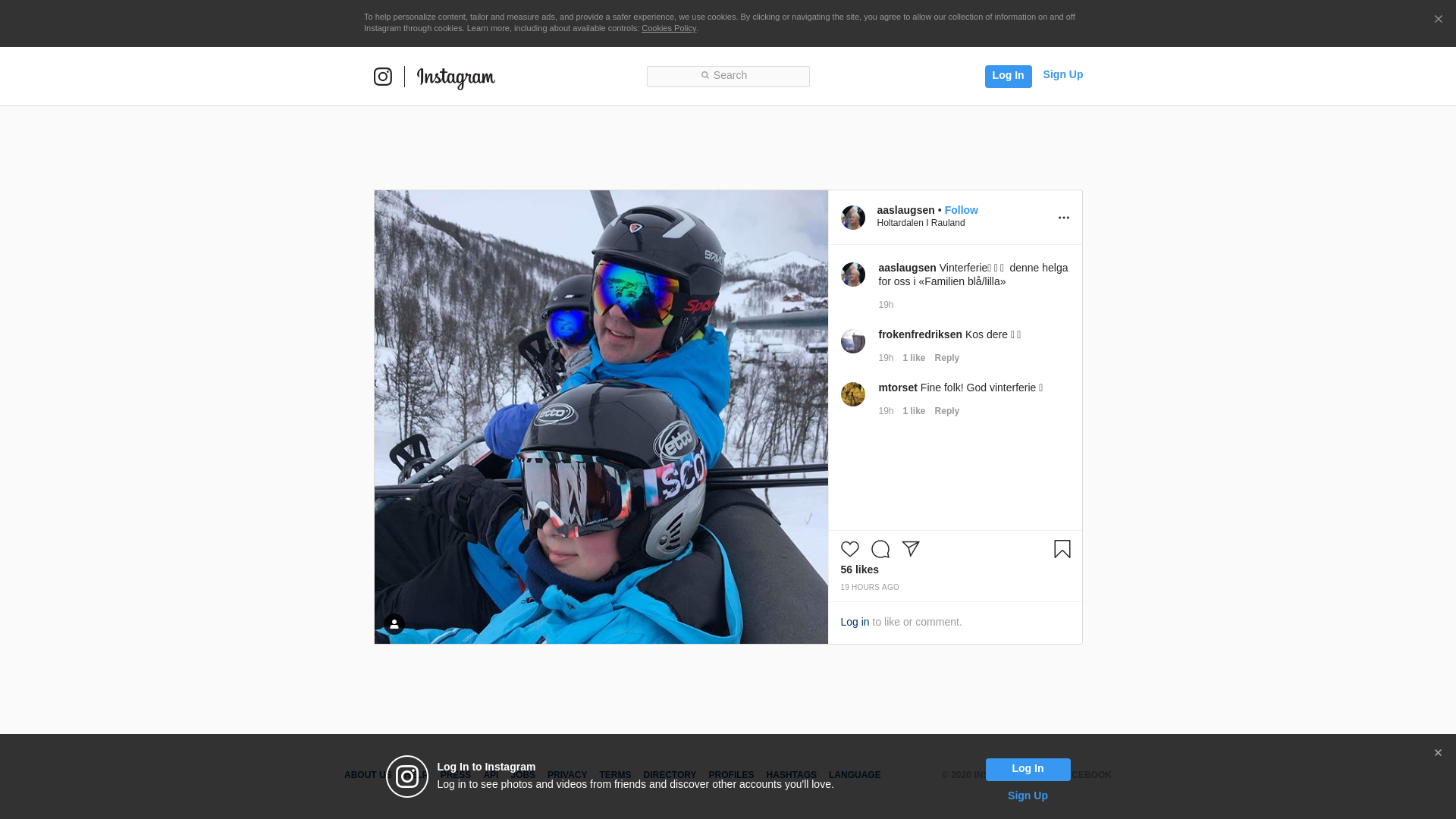Close the Log In to Instagram banner
Viewport: 1456px width, 819px height.
tap(1438, 753)
